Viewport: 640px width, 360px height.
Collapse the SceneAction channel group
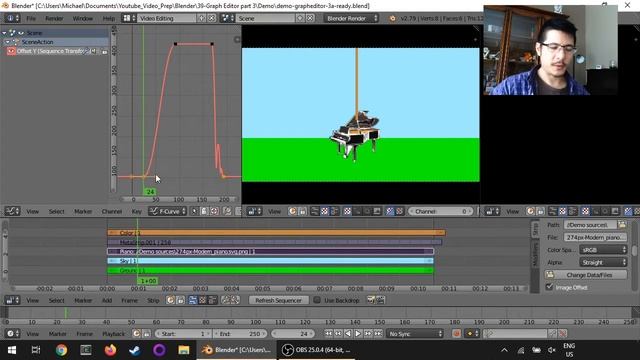click(x=7, y=42)
